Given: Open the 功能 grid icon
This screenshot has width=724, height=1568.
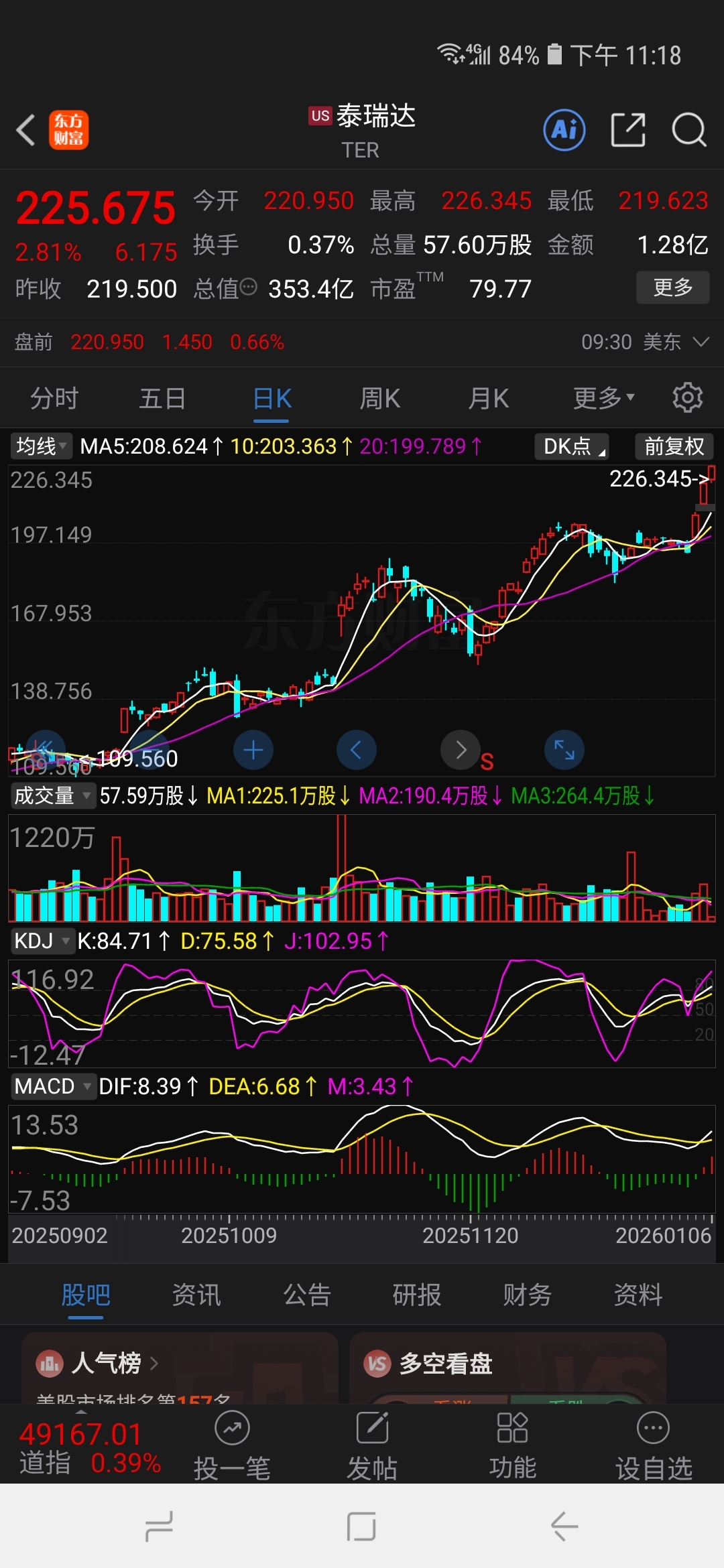Looking at the screenshot, I should 513,1429.
